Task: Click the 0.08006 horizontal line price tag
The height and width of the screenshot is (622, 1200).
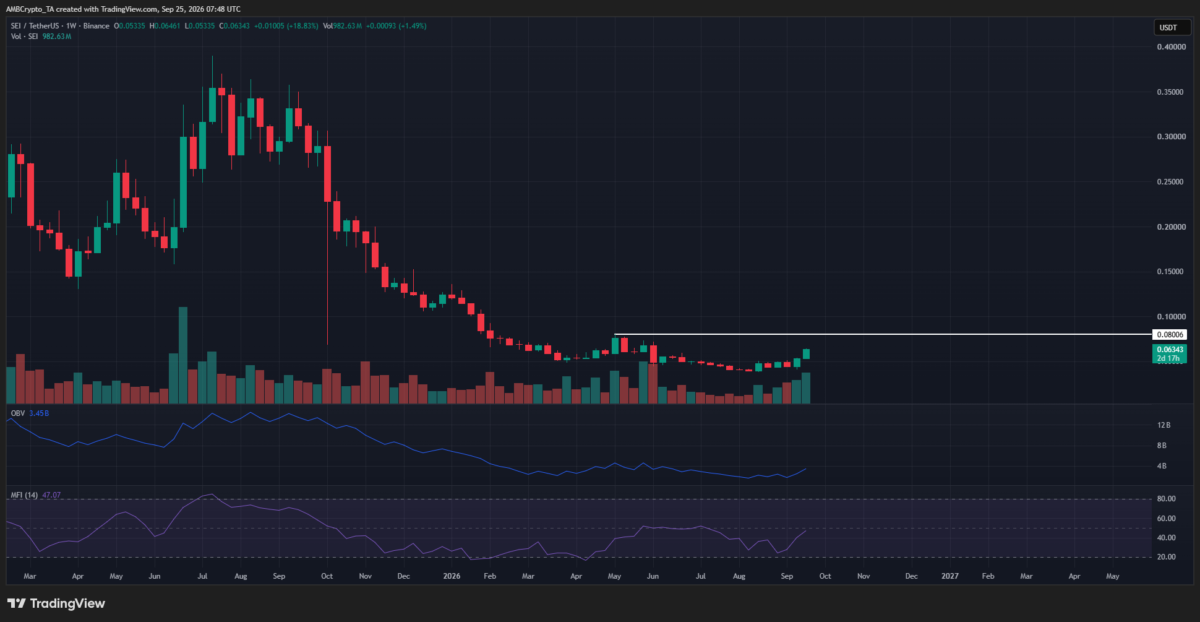Action: (1170, 334)
